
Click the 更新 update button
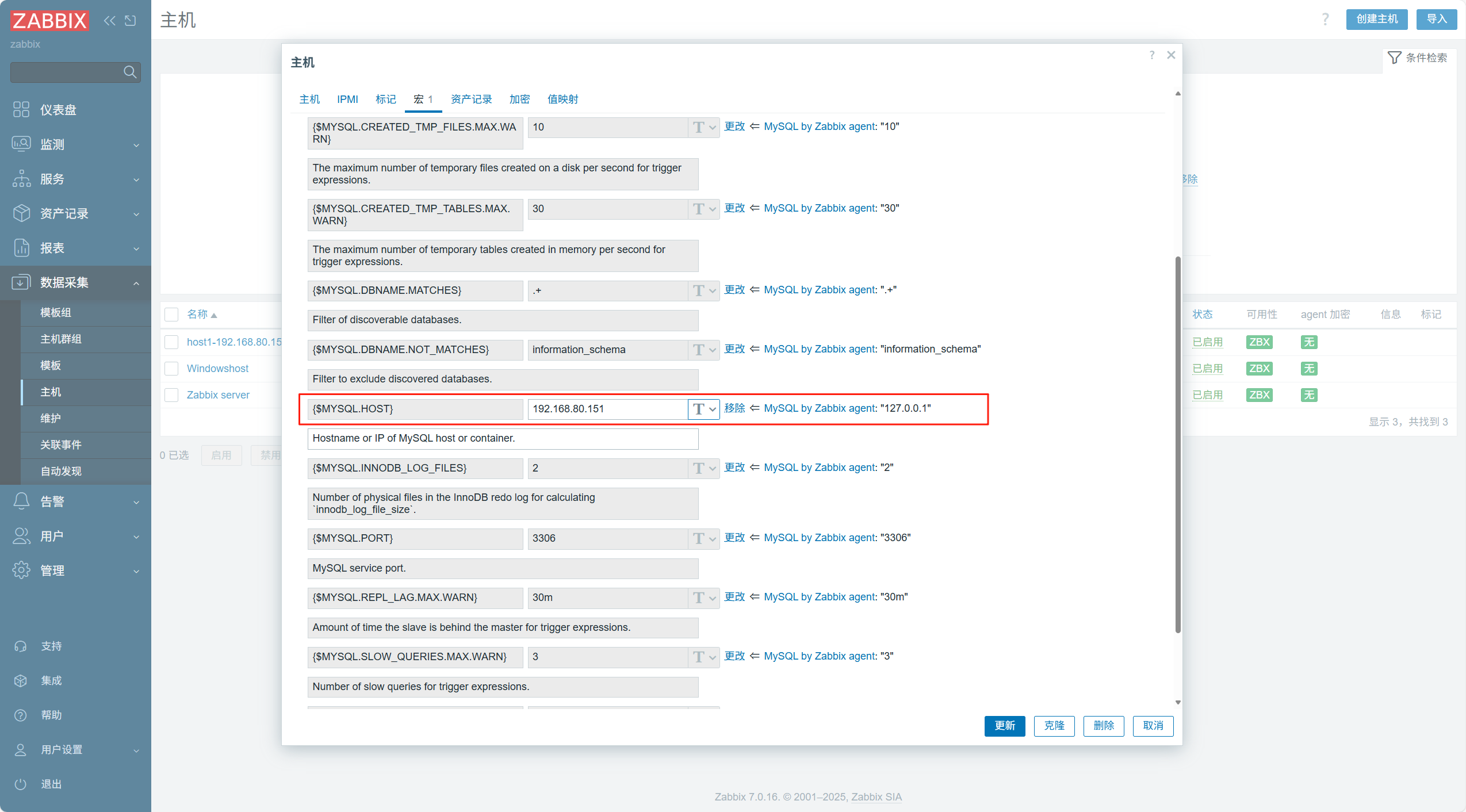coord(1005,726)
